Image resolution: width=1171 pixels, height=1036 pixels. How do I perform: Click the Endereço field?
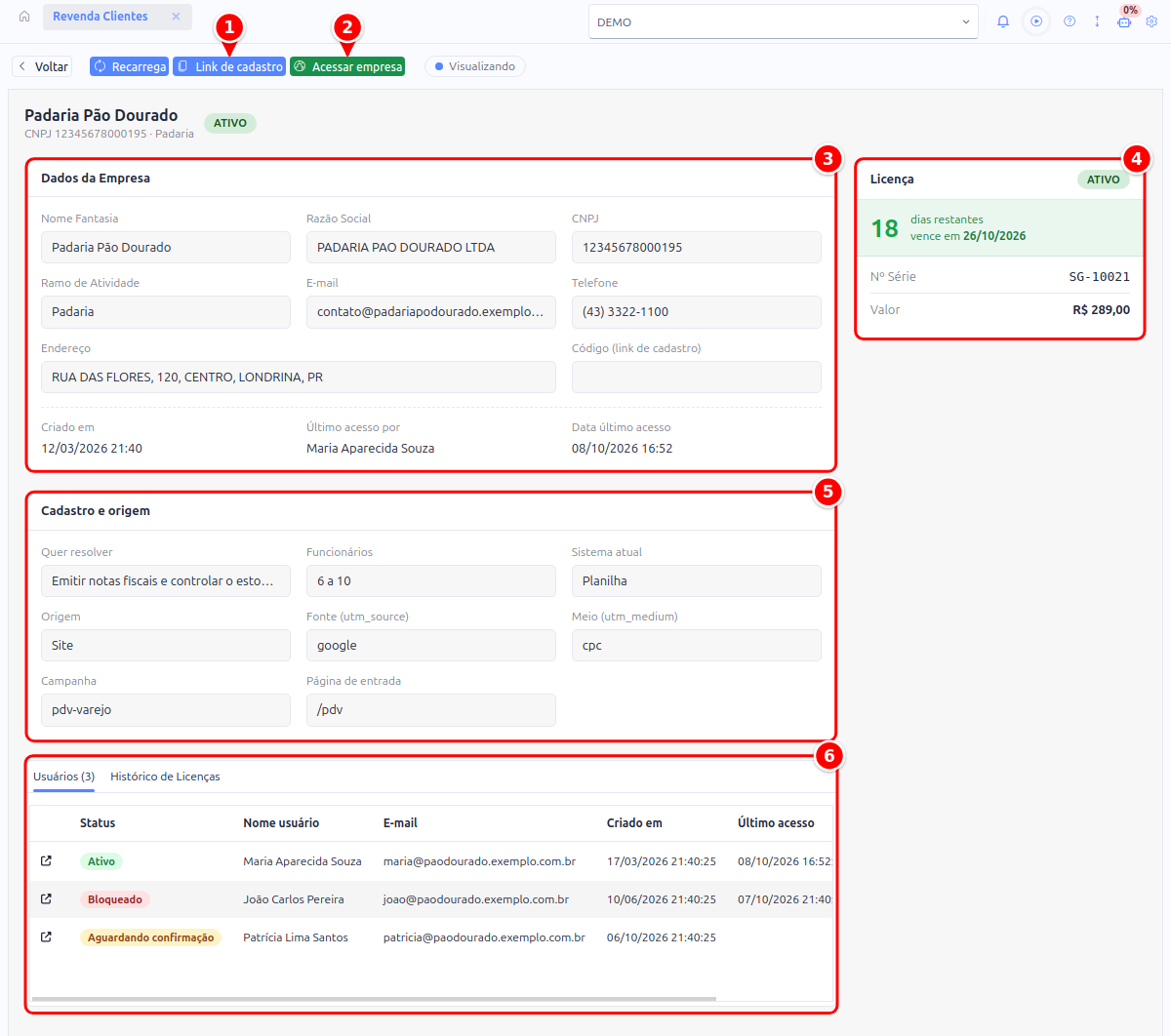(299, 378)
